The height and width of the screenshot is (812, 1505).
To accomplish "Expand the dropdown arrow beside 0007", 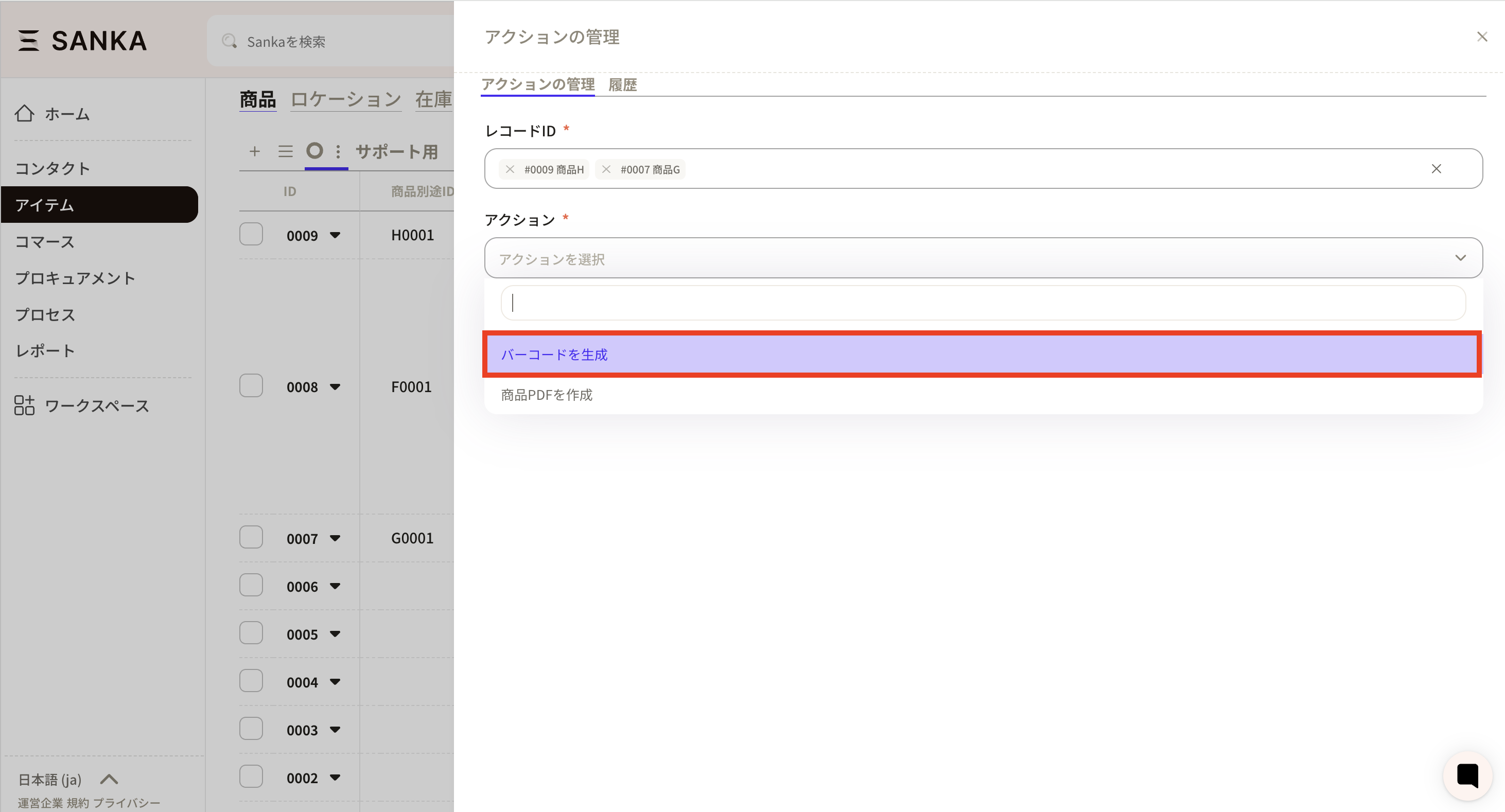I will [x=335, y=539].
